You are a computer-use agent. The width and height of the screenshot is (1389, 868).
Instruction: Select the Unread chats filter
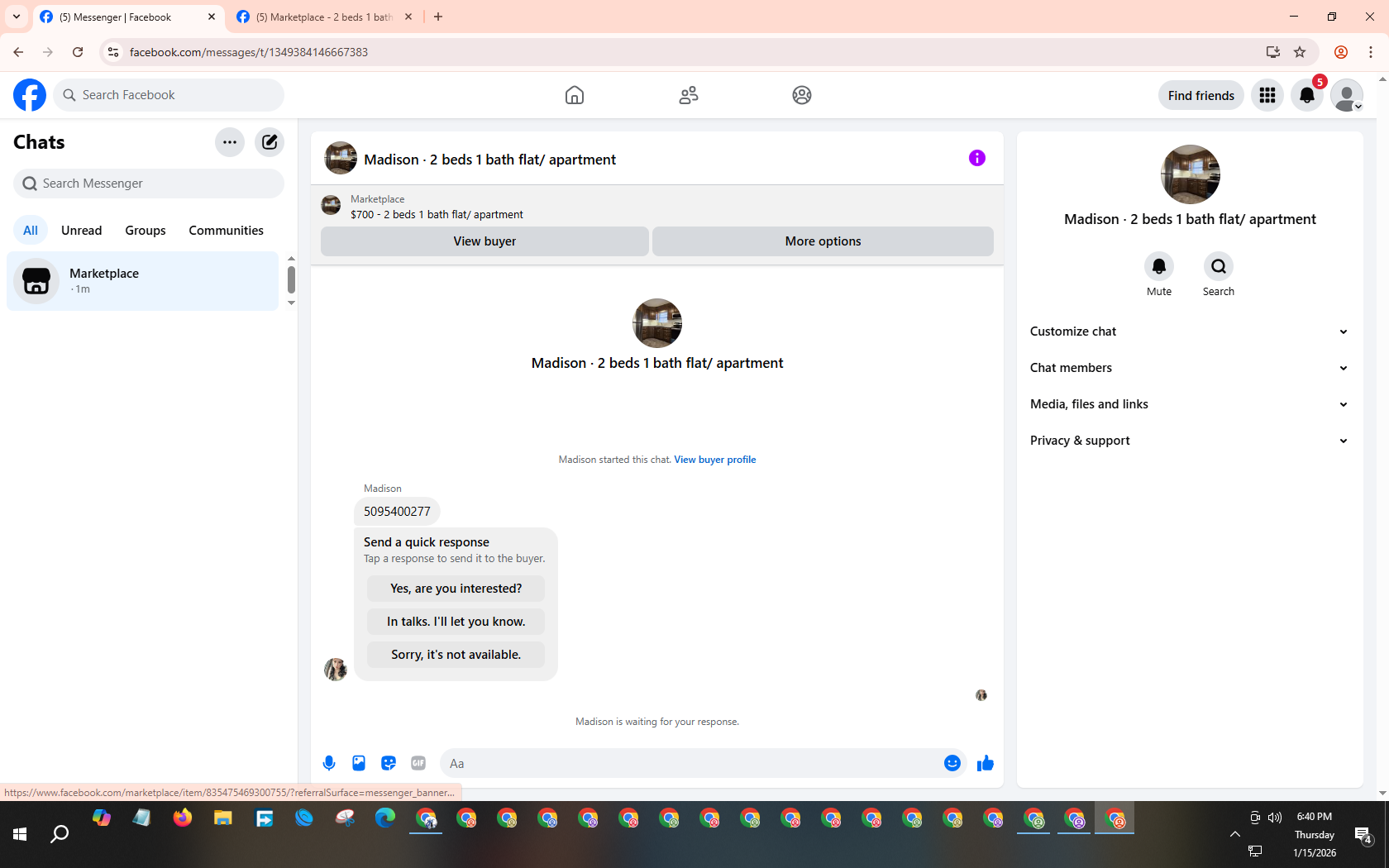82,231
